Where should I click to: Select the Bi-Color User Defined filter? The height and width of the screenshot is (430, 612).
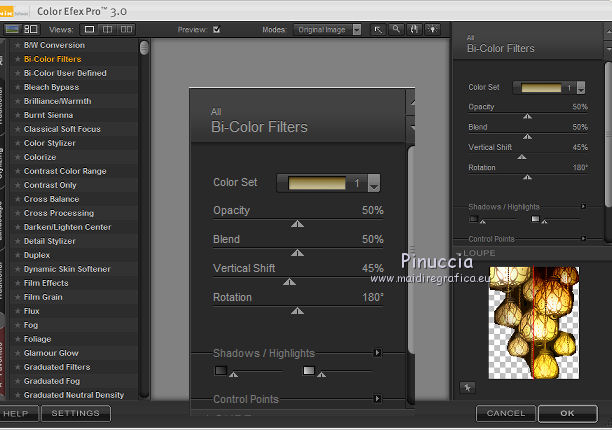pos(65,73)
